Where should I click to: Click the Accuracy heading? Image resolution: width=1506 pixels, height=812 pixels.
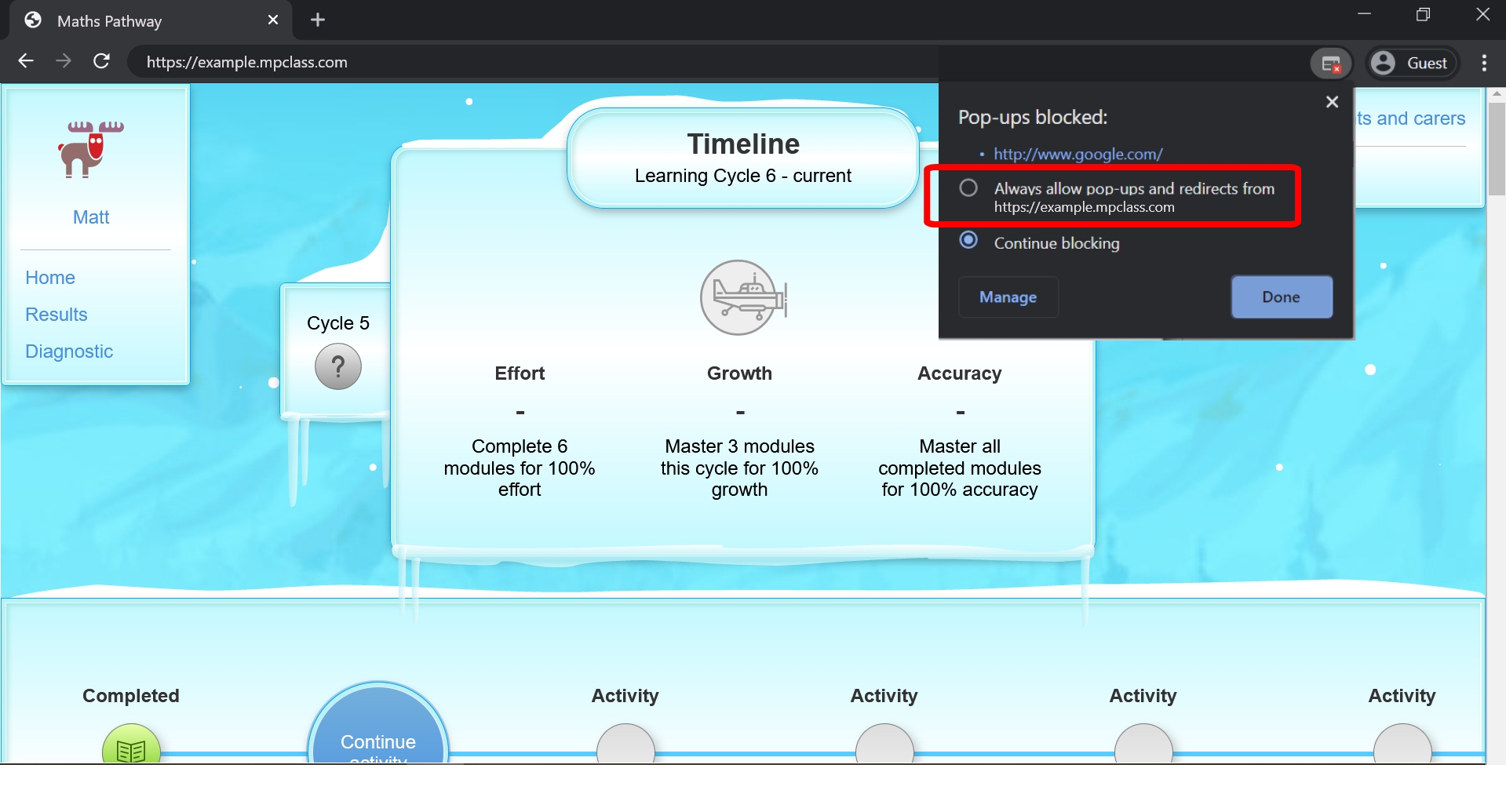tap(960, 373)
